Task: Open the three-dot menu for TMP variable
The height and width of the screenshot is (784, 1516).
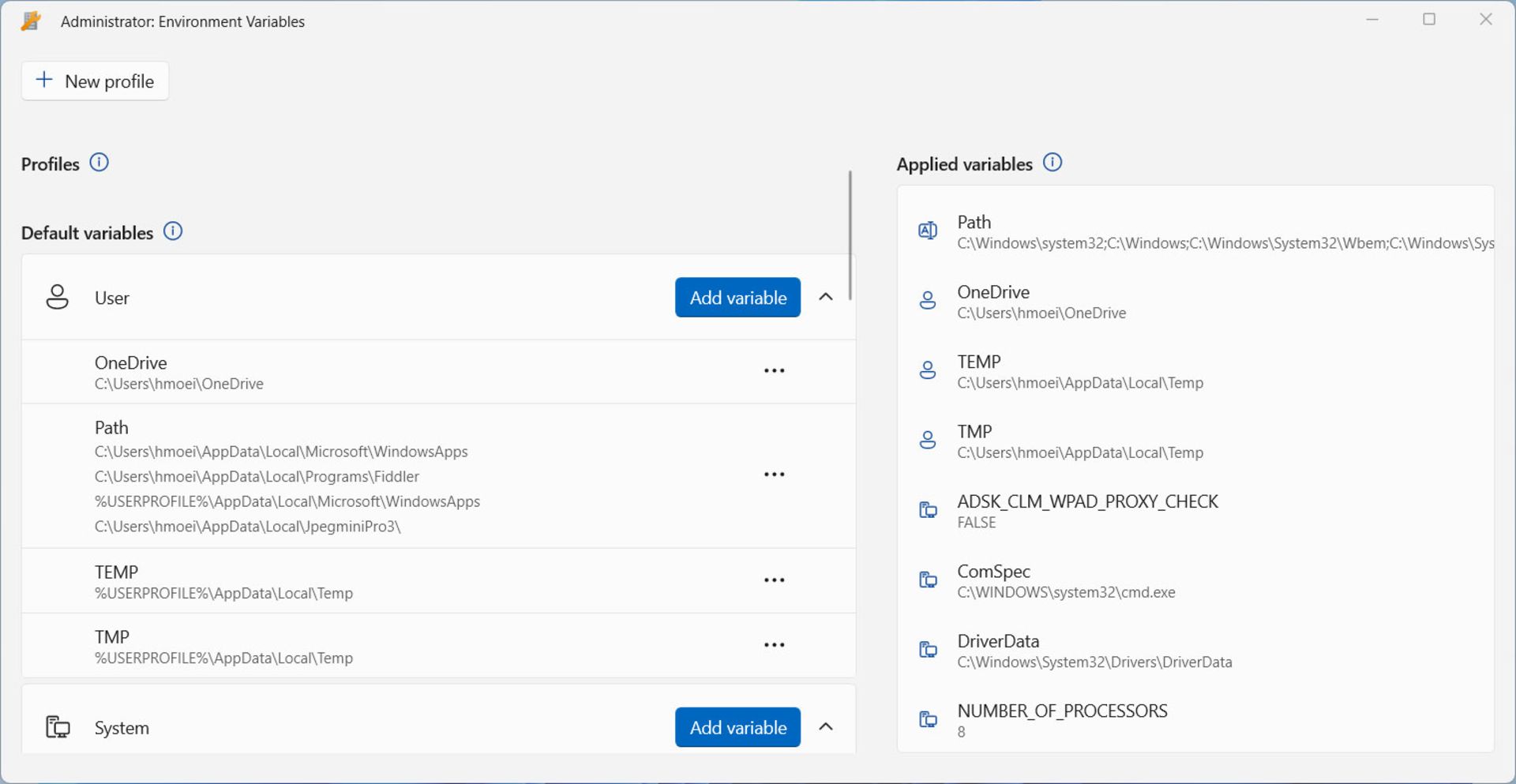Action: tap(774, 645)
